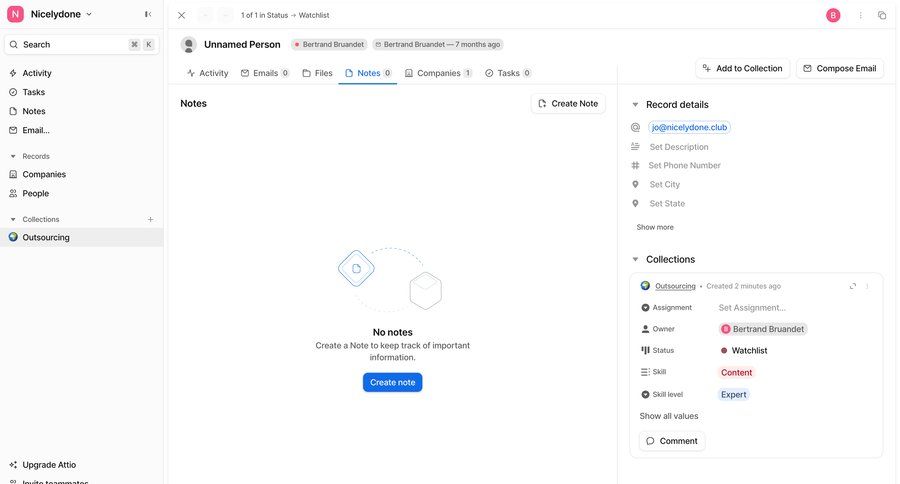900x484 pixels.
Task: Click the Outsourcing globe icon in card
Action: point(645,286)
